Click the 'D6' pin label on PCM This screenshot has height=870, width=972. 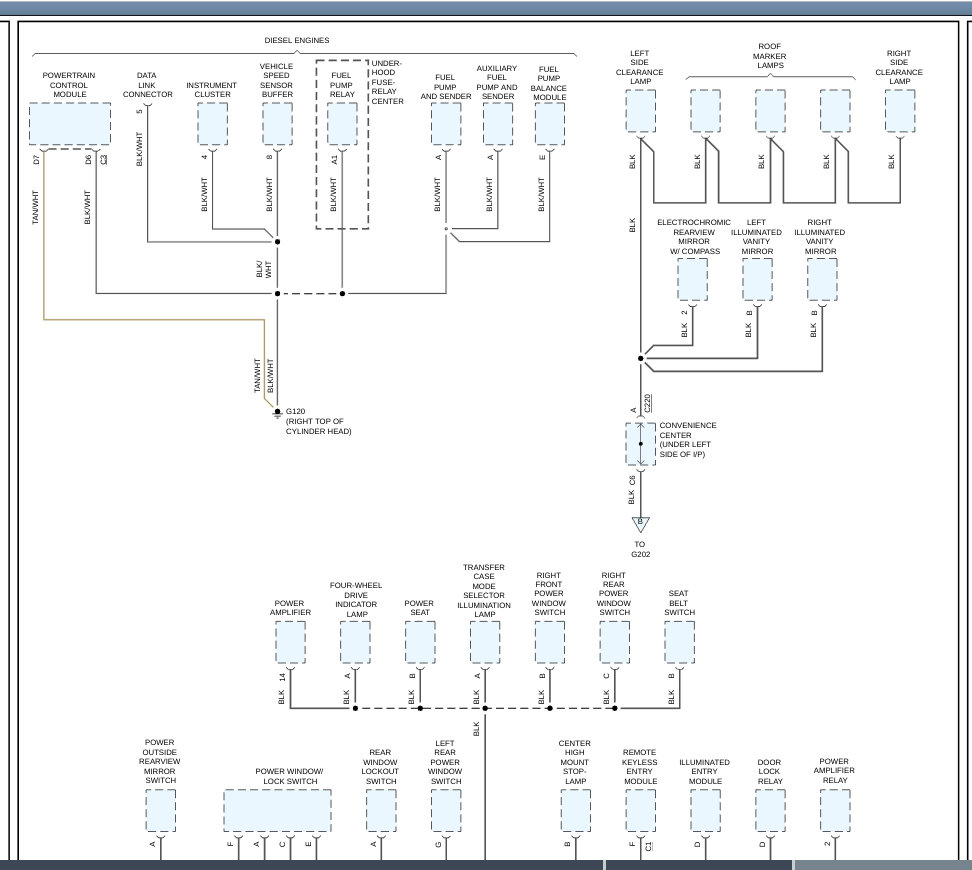tap(88, 159)
